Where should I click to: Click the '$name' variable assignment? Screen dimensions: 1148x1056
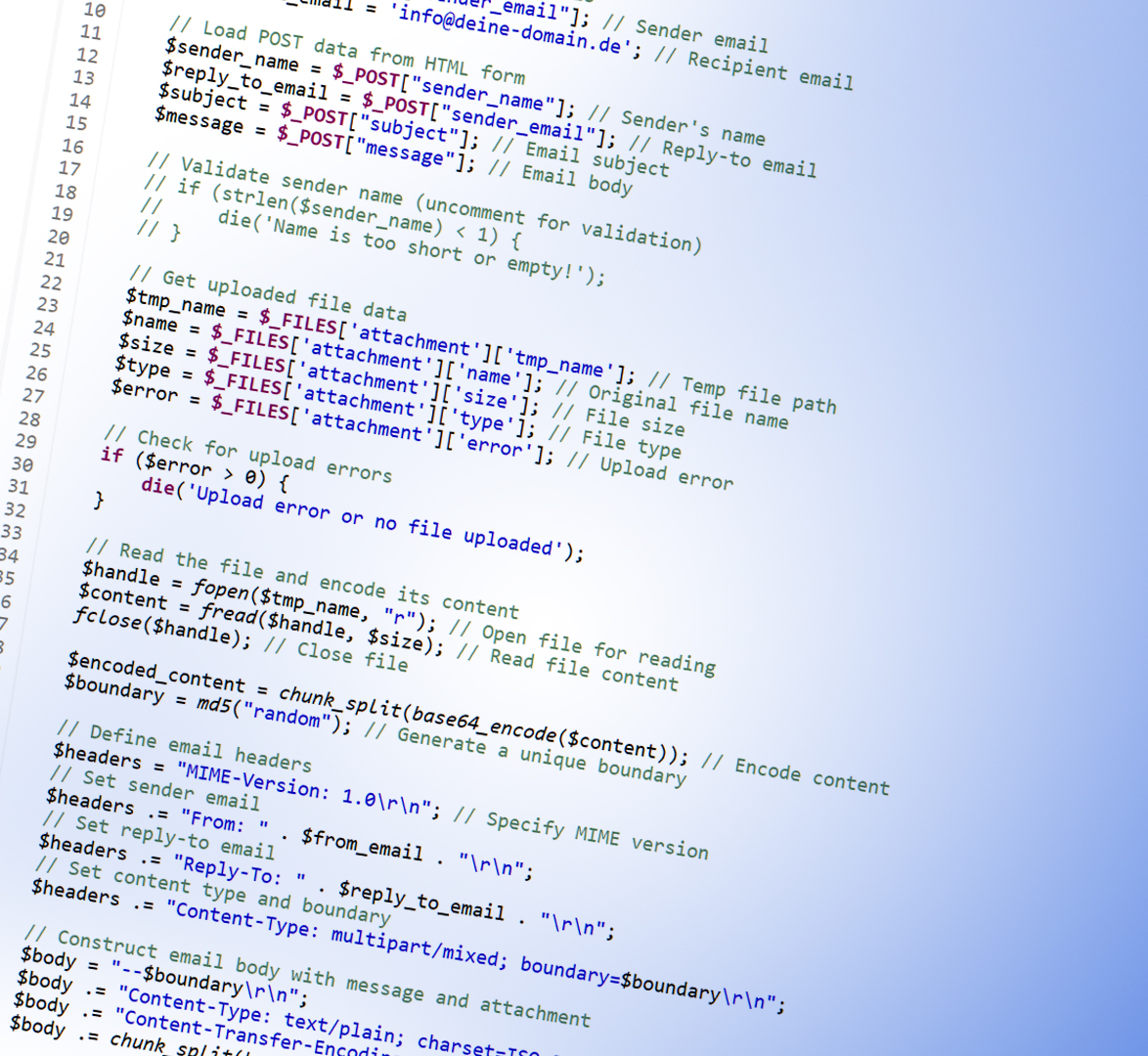(x=150, y=320)
